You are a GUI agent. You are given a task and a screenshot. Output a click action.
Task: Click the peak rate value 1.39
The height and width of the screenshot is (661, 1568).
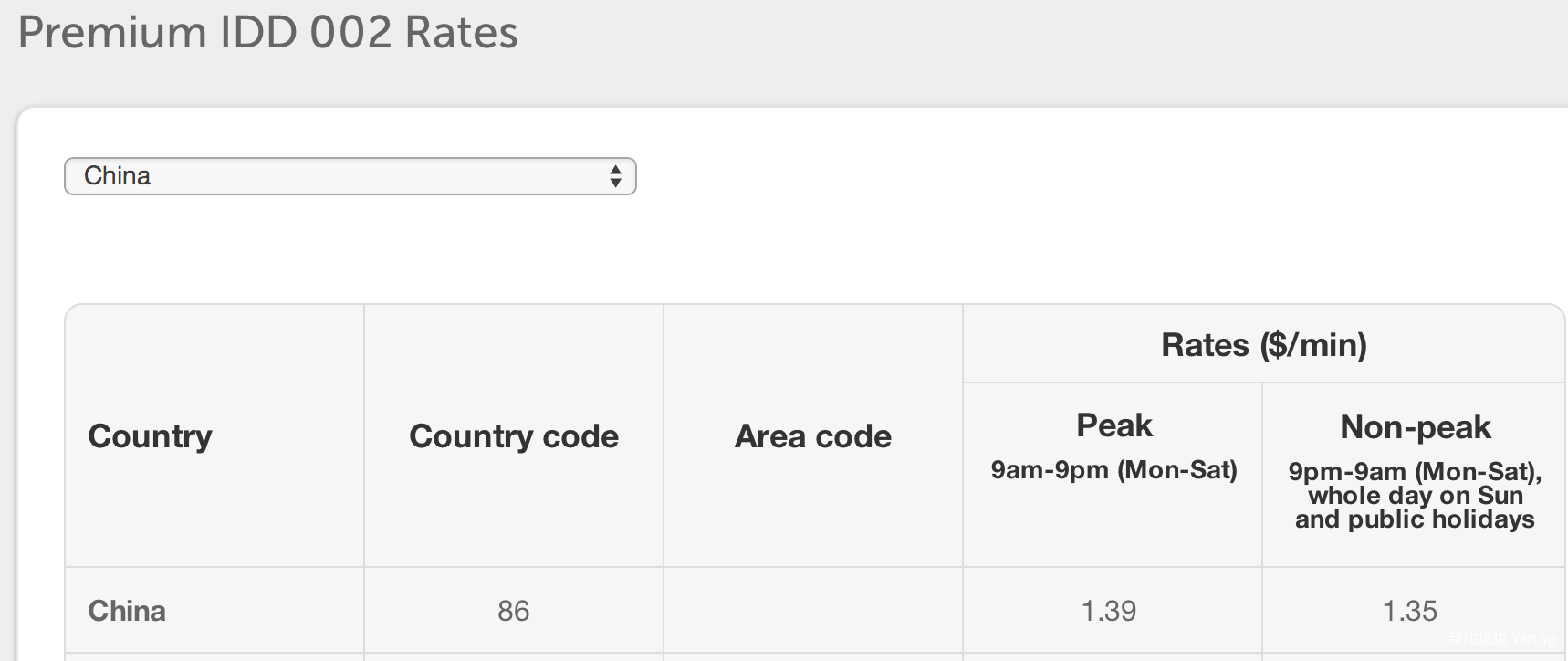click(x=1109, y=611)
